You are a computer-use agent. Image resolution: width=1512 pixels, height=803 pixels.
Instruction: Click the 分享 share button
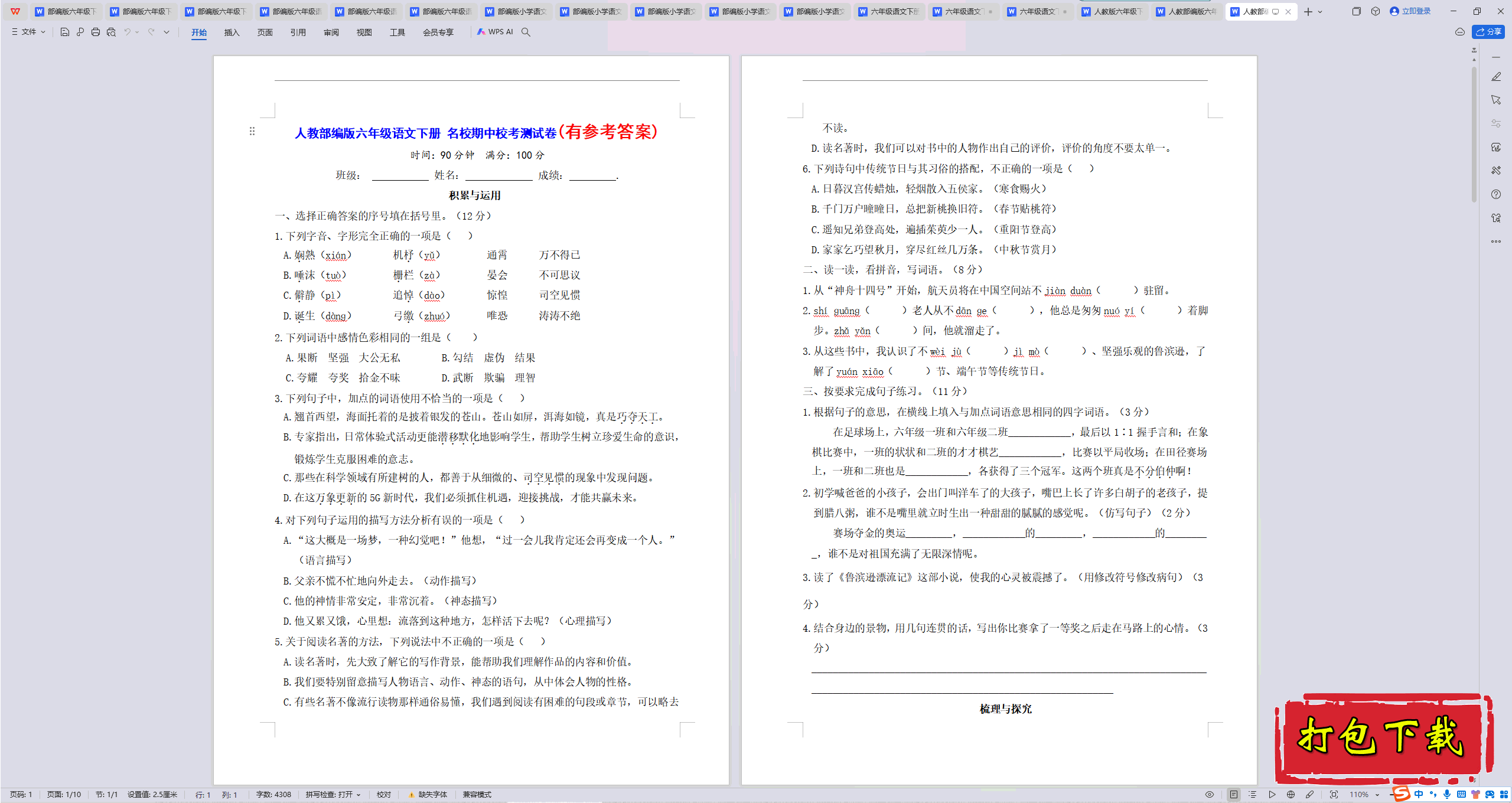(x=1488, y=32)
